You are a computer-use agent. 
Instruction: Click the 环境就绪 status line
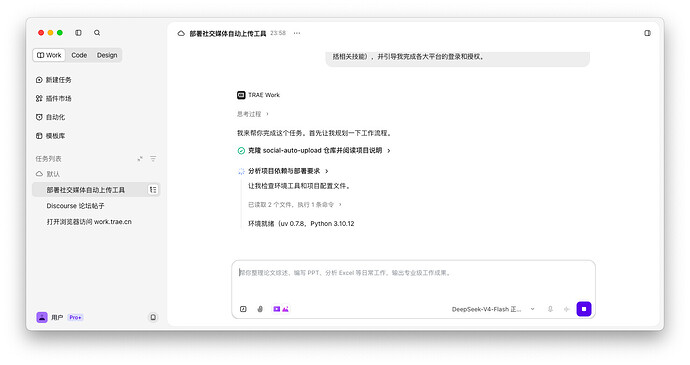[x=301, y=224]
